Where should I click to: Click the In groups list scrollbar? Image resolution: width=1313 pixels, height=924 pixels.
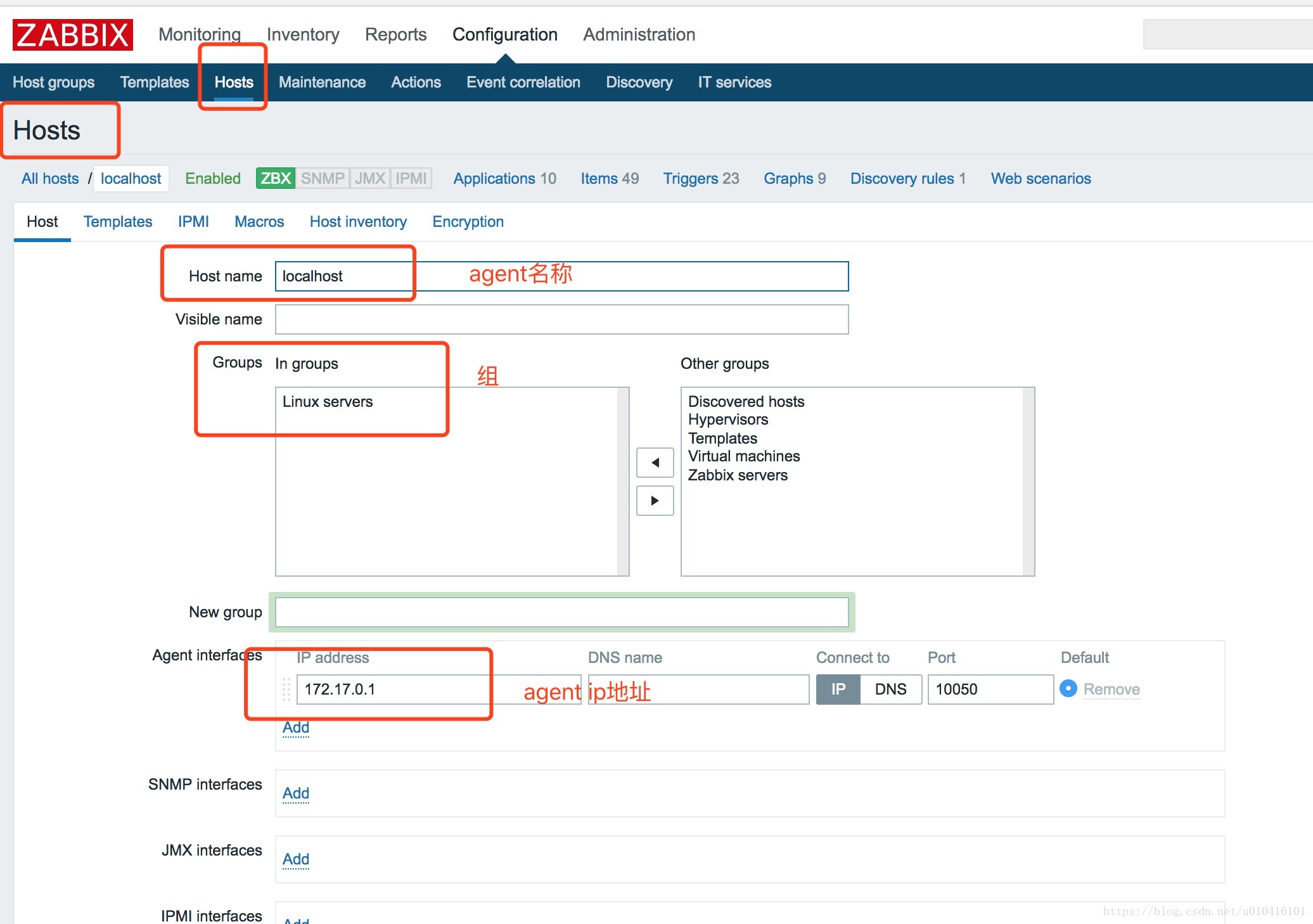click(x=623, y=482)
